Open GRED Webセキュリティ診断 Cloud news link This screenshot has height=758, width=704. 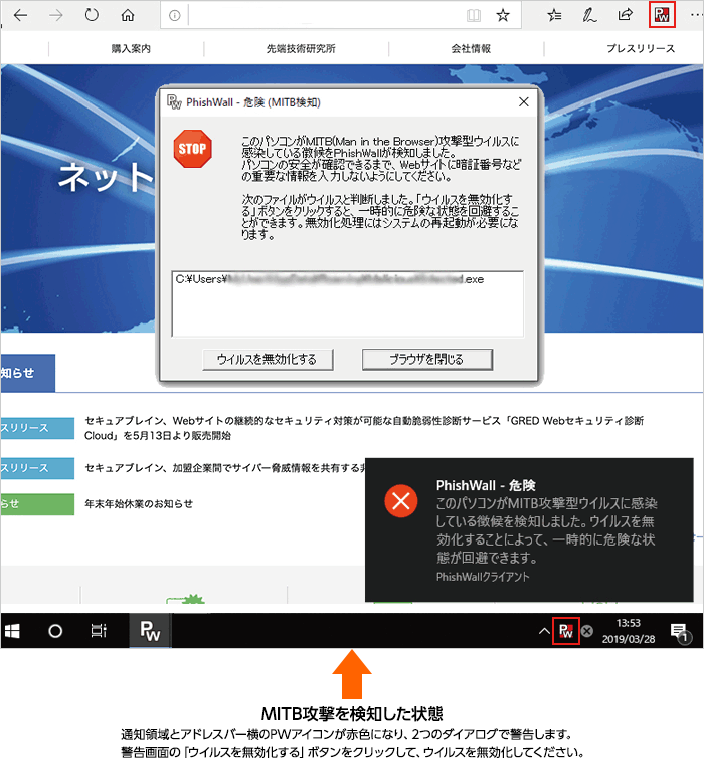pos(364,428)
